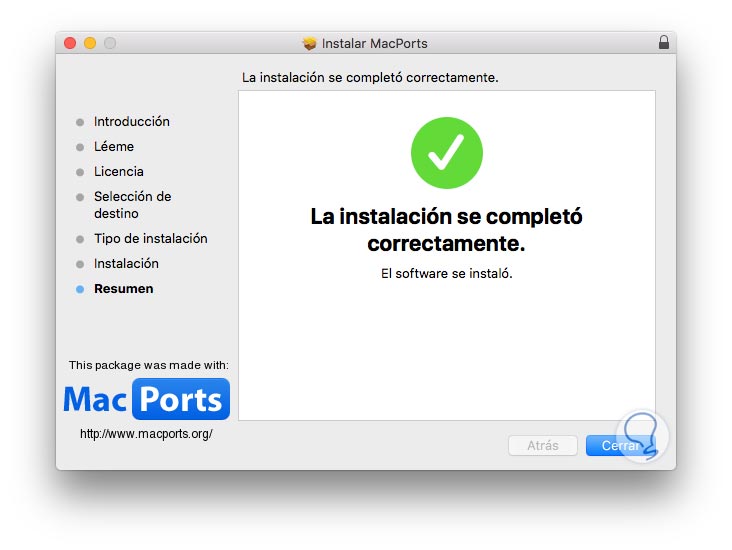Select the Licencia step
The width and height of the screenshot is (732, 550).
pyautogui.click(x=119, y=171)
